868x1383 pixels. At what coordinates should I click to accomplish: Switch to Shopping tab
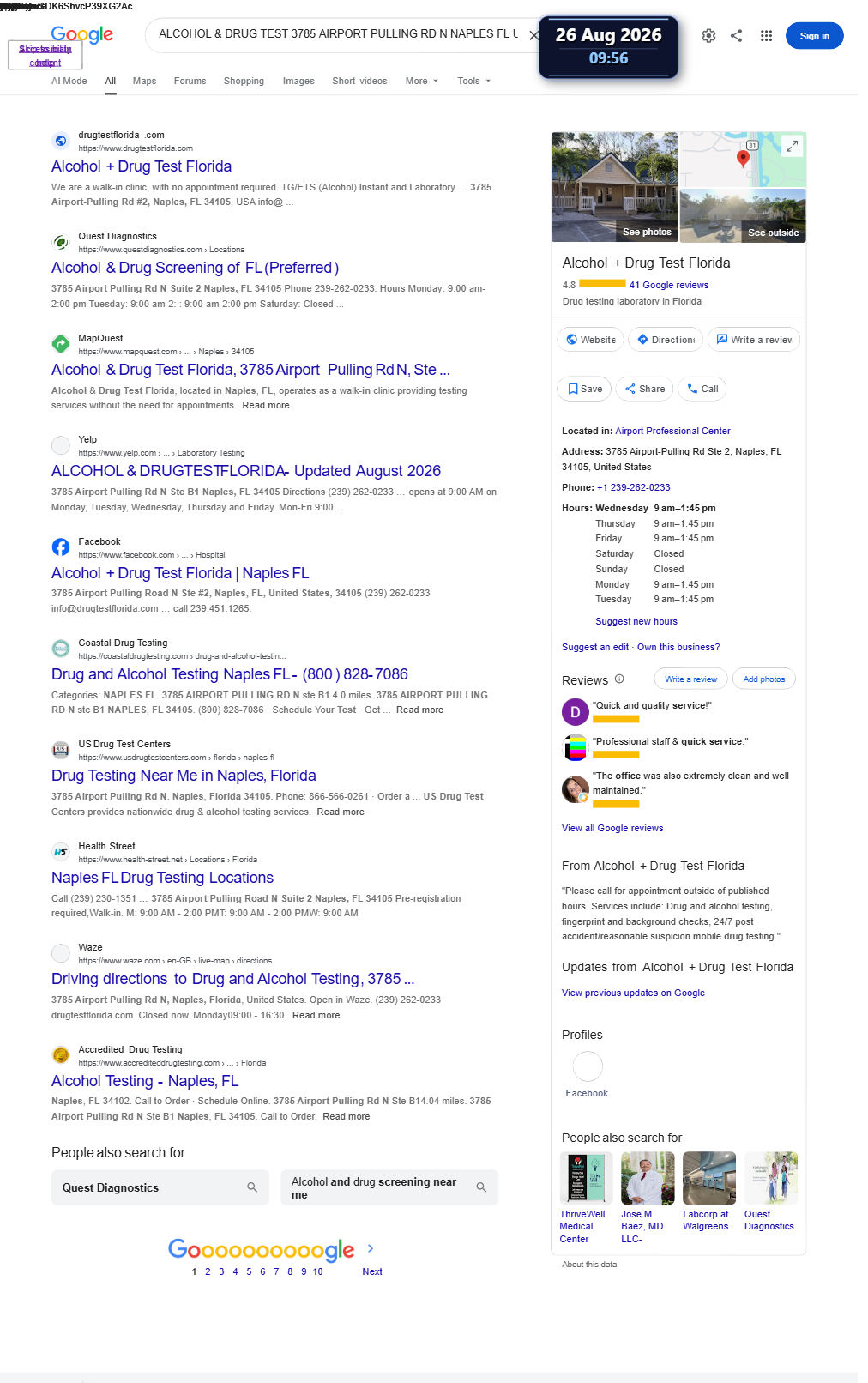(244, 81)
